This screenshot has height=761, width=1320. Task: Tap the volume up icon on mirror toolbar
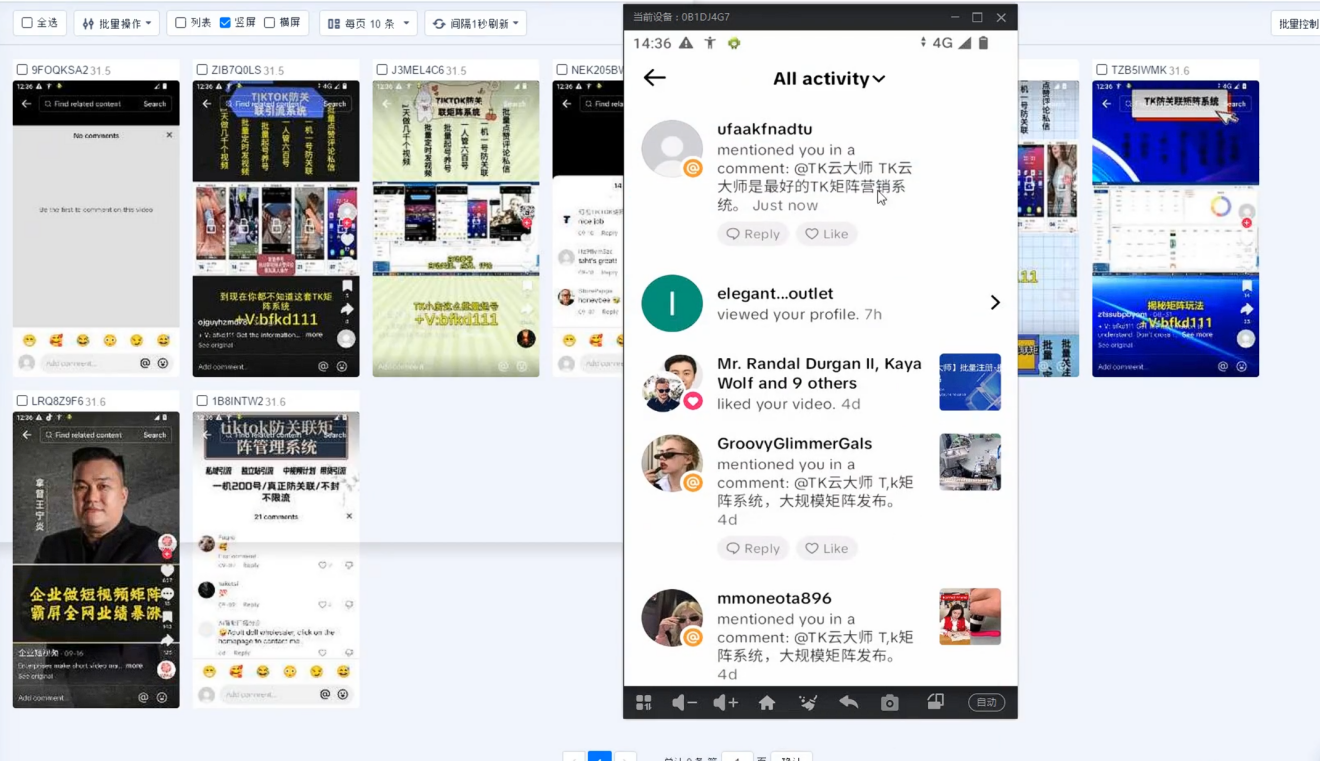tap(724, 702)
